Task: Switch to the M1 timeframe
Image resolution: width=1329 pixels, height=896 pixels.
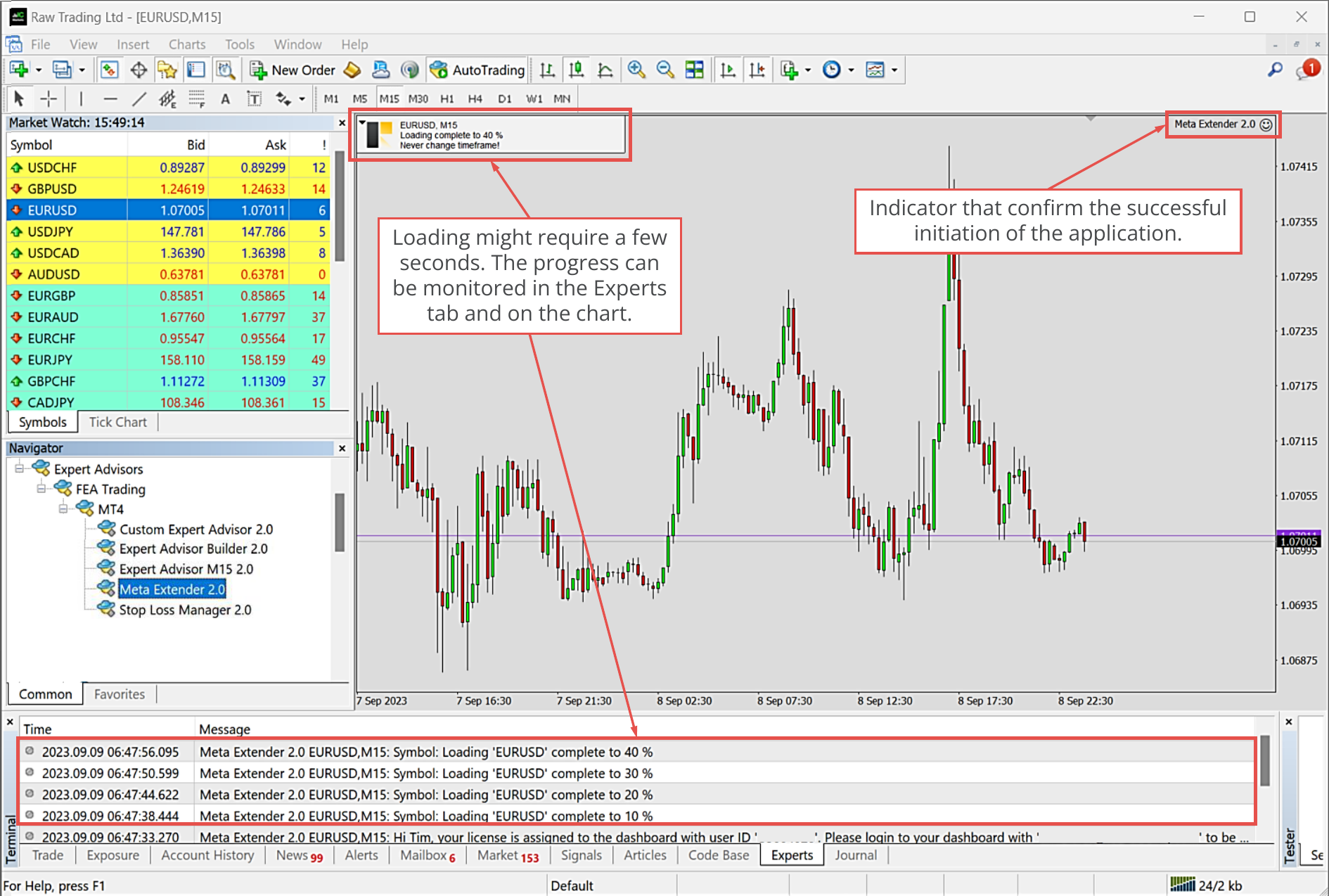Action: point(331,98)
